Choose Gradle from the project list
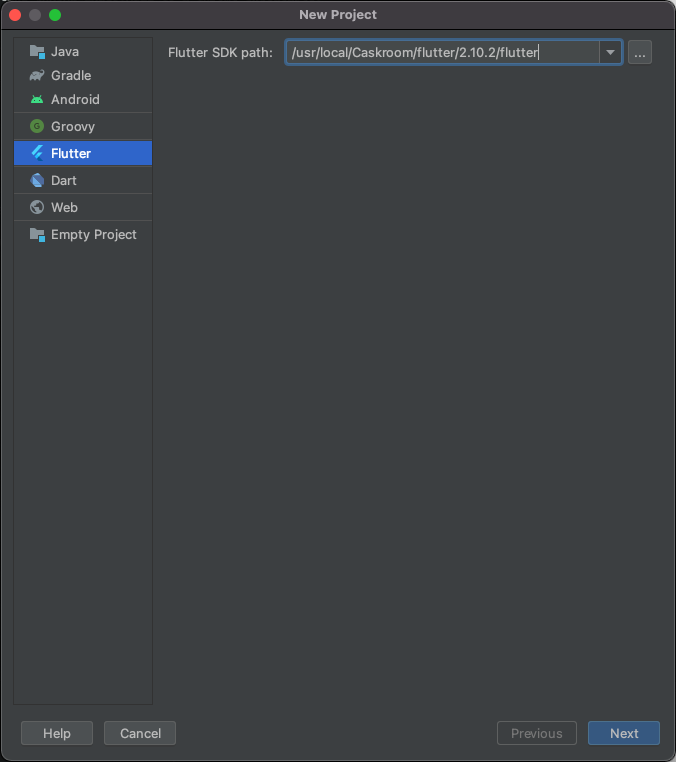The image size is (676, 762). (x=83, y=75)
